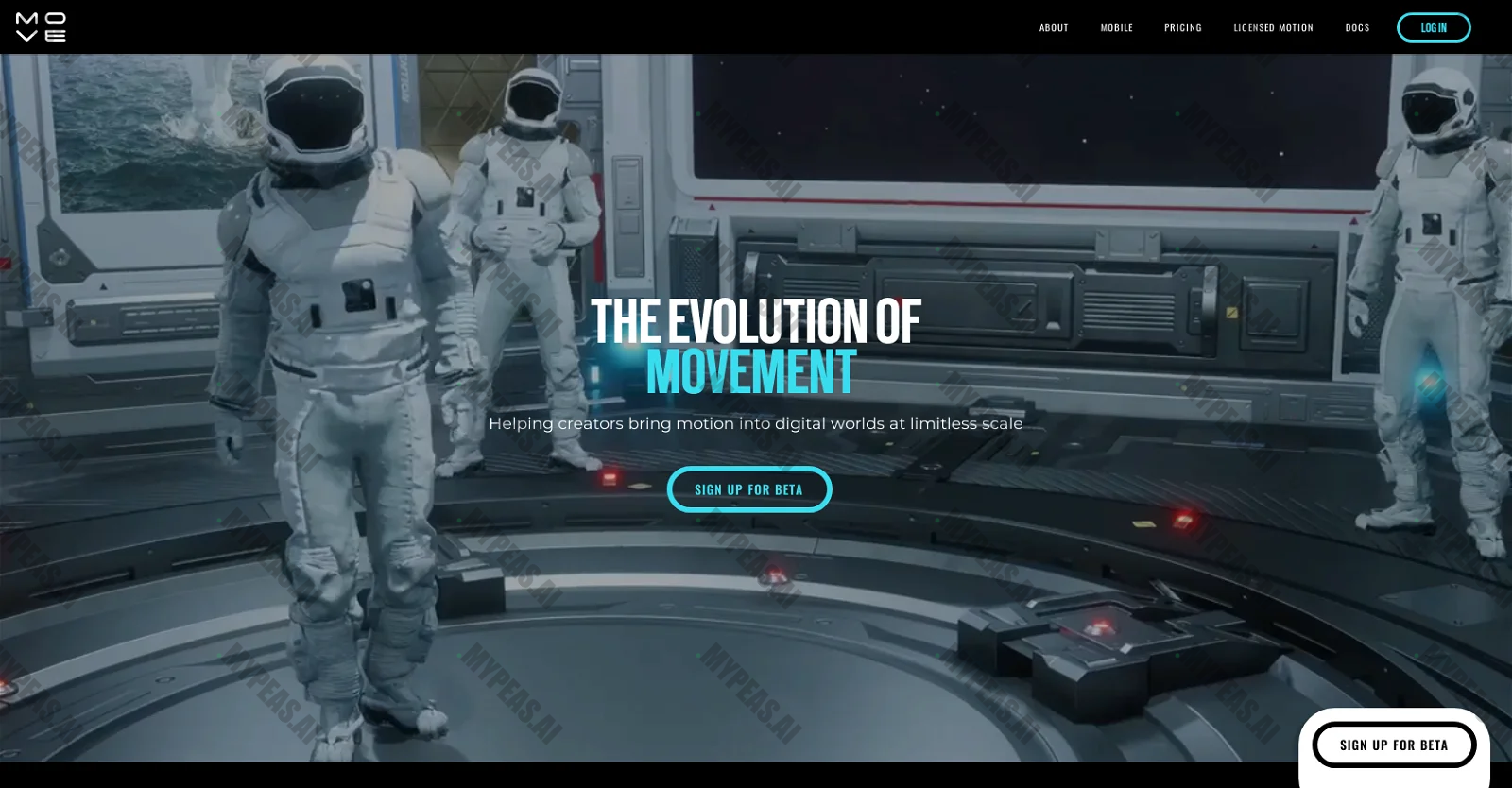Image resolution: width=1512 pixels, height=788 pixels.
Task: Click the 'Helping creators bring motion' tagline
Action: [x=756, y=423]
